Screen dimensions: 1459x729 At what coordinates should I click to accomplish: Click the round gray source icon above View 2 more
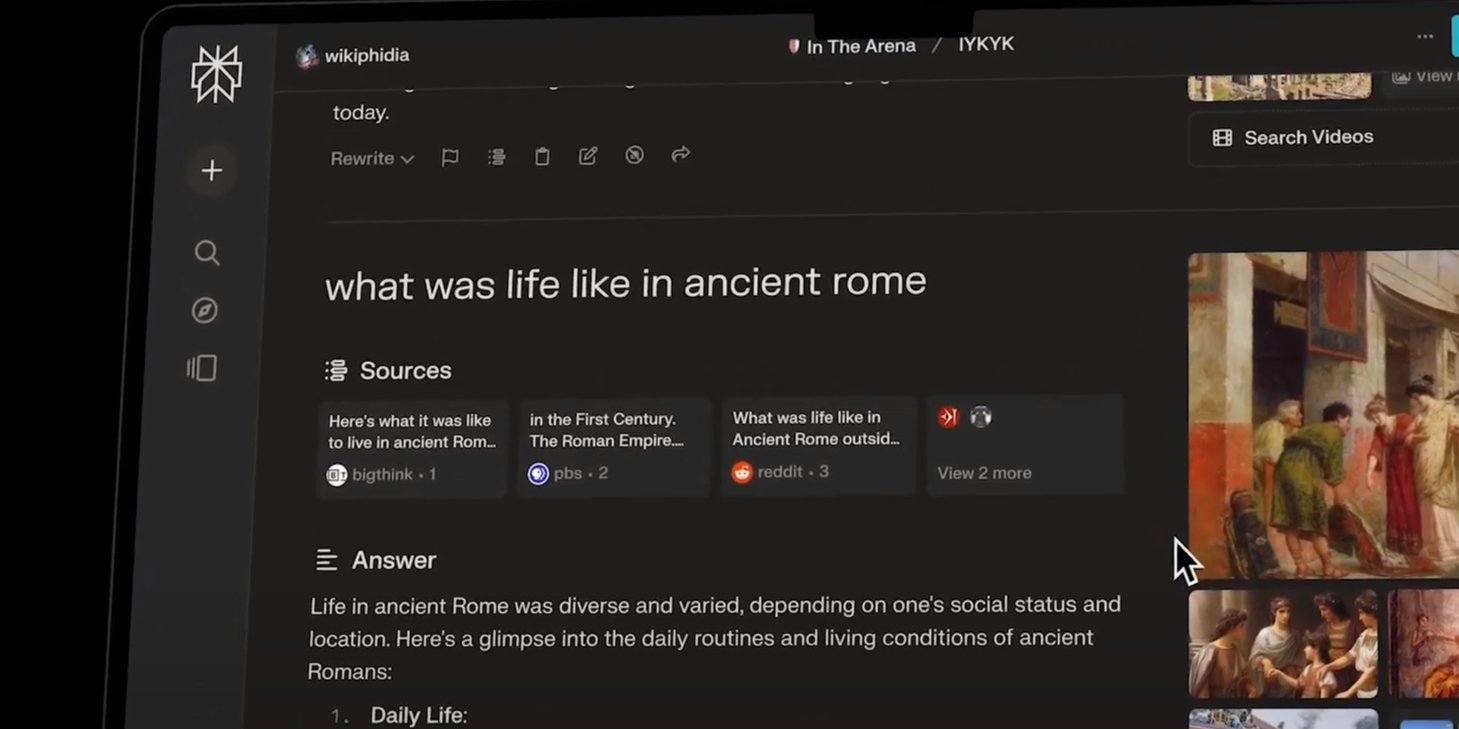(981, 417)
